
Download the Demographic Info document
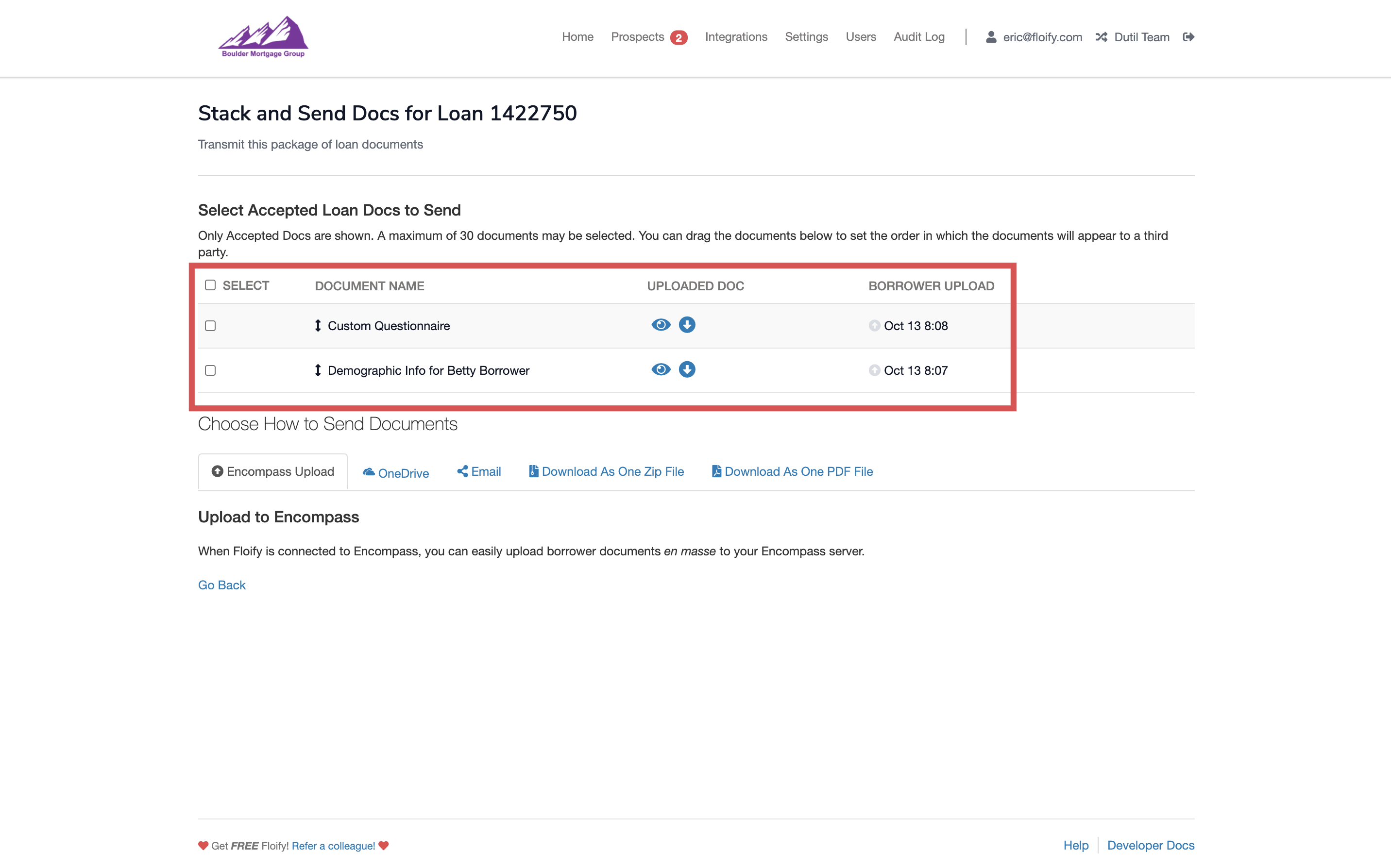tap(687, 370)
